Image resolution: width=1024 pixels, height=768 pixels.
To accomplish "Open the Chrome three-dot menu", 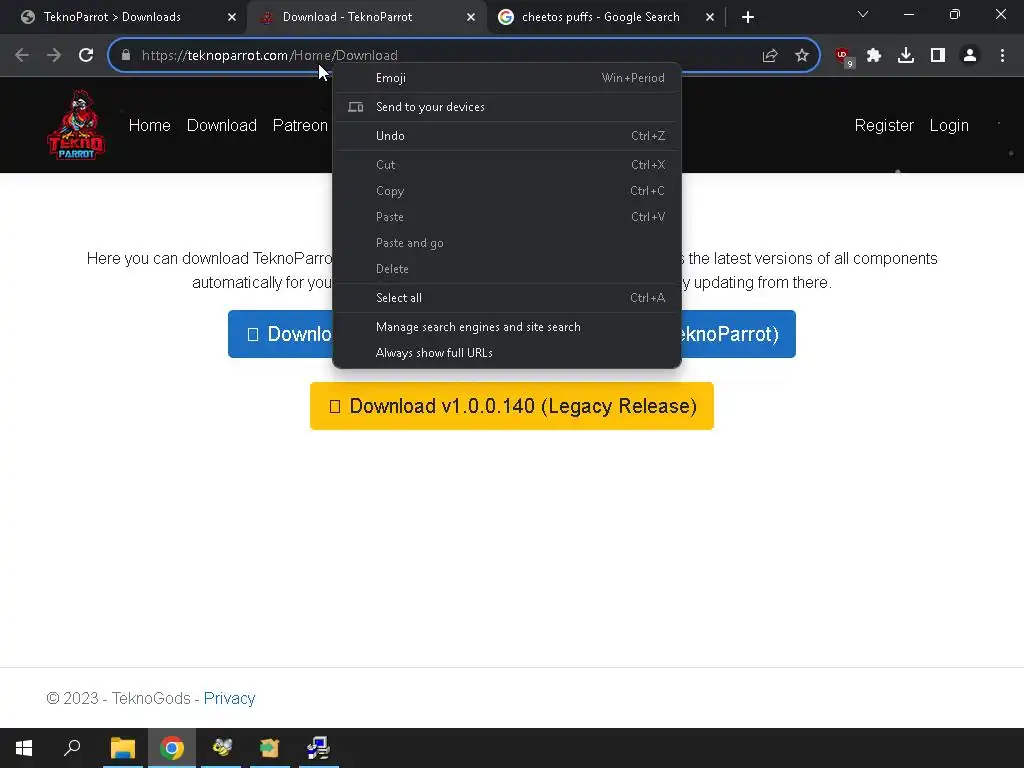I will 1002,56.
